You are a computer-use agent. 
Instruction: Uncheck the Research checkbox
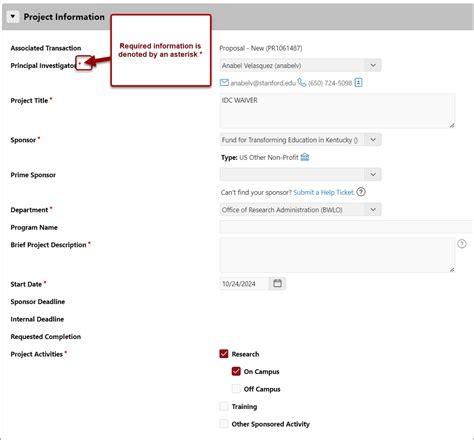click(224, 354)
